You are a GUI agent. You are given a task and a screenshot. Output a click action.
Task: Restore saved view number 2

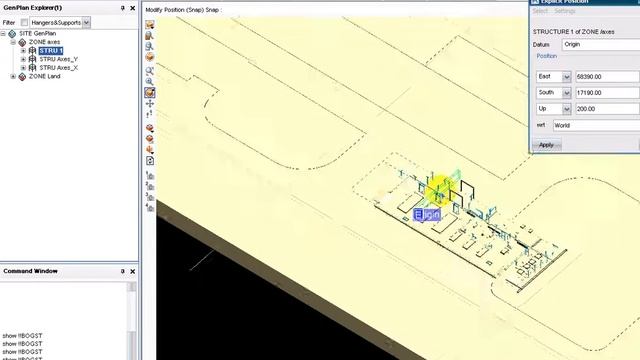tap(150, 187)
